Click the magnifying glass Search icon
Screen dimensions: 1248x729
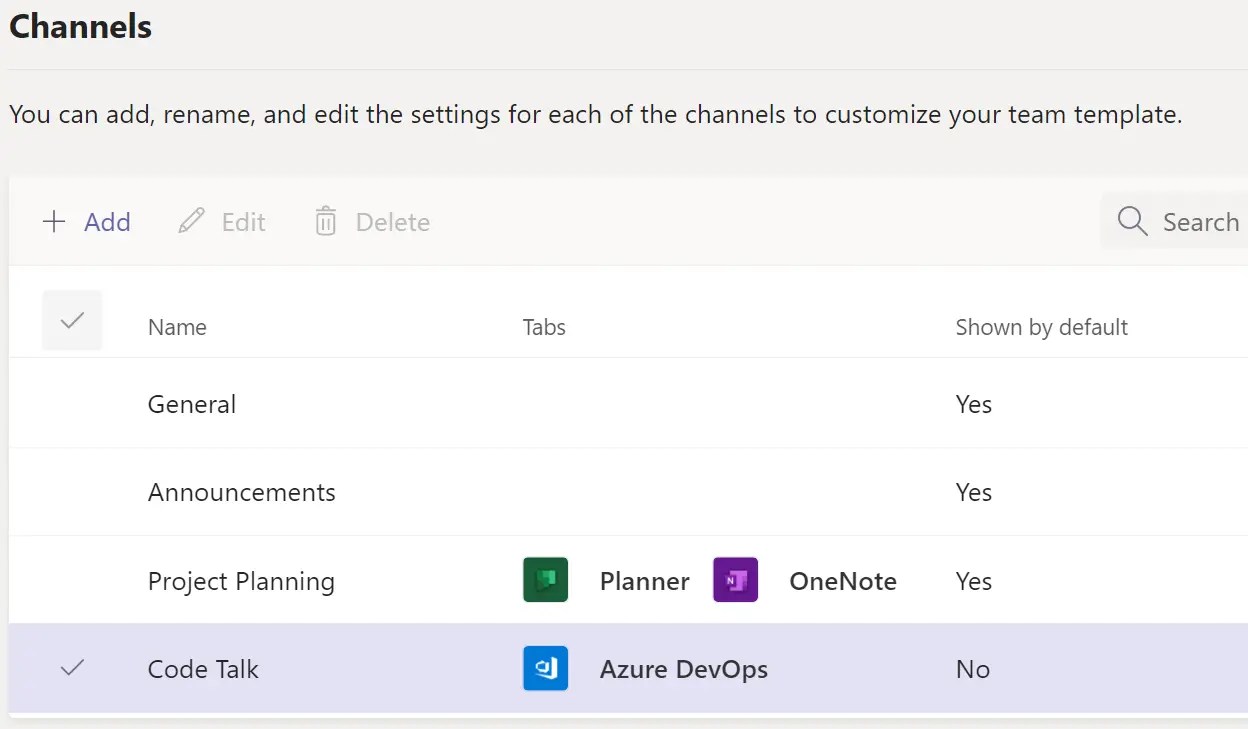(x=1131, y=221)
